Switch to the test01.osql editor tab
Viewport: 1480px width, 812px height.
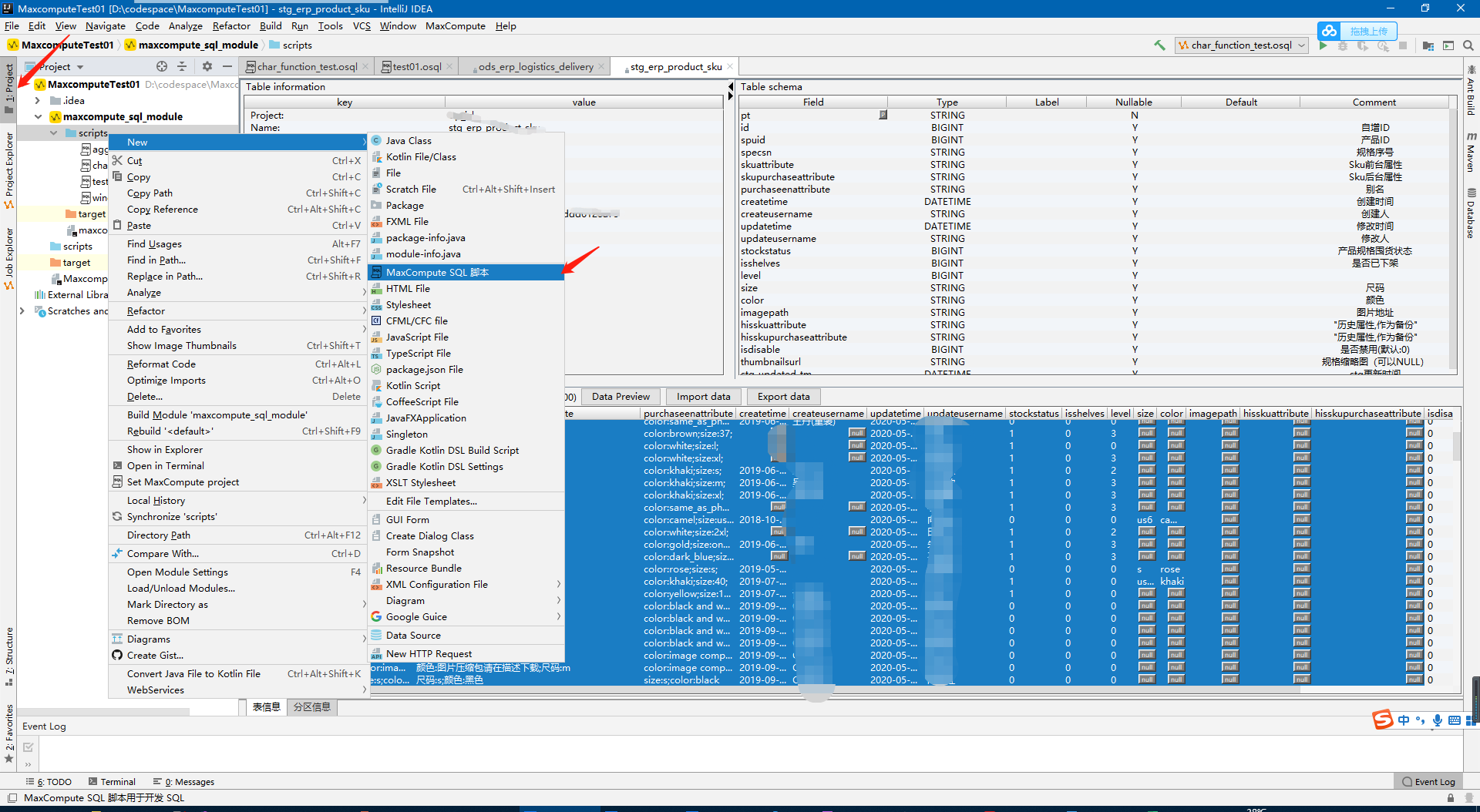(416, 66)
